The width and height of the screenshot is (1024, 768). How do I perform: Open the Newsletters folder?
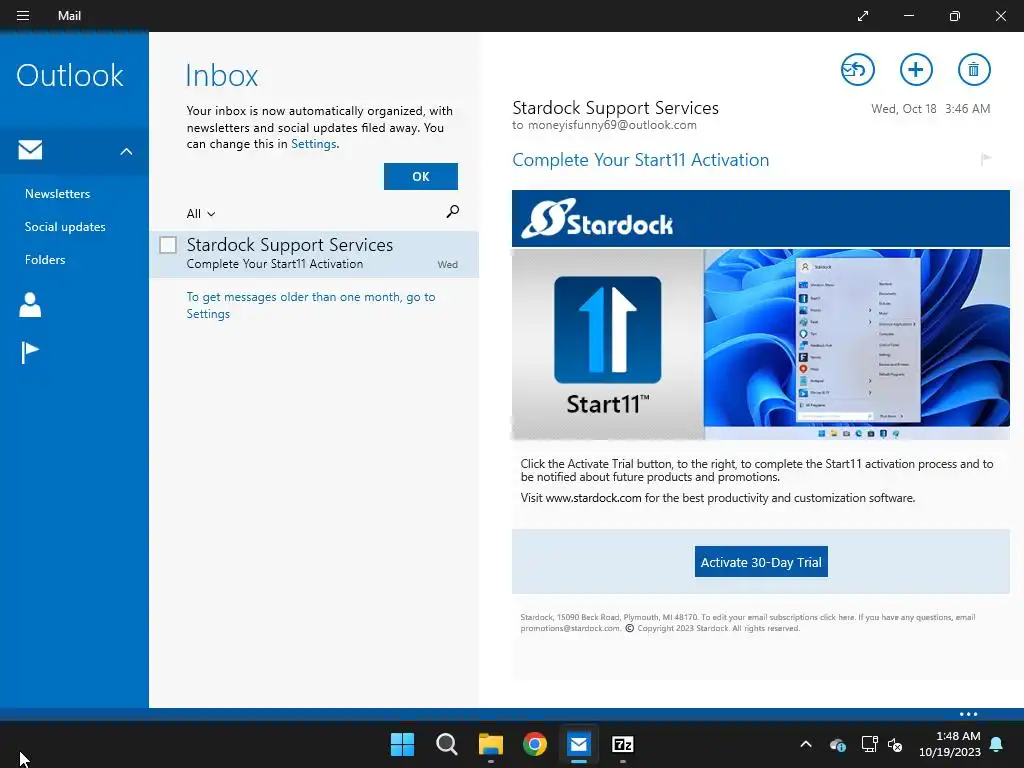(x=57, y=193)
